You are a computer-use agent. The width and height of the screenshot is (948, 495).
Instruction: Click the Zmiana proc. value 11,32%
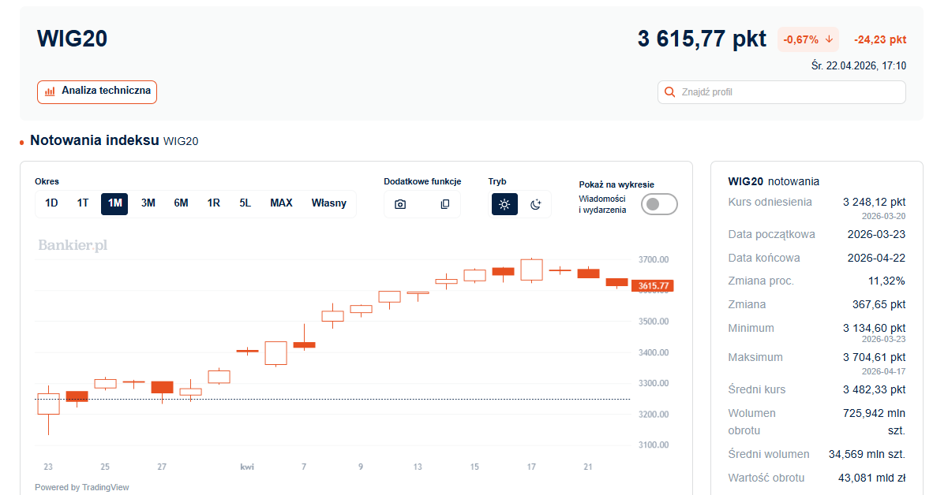coord(886,281)
